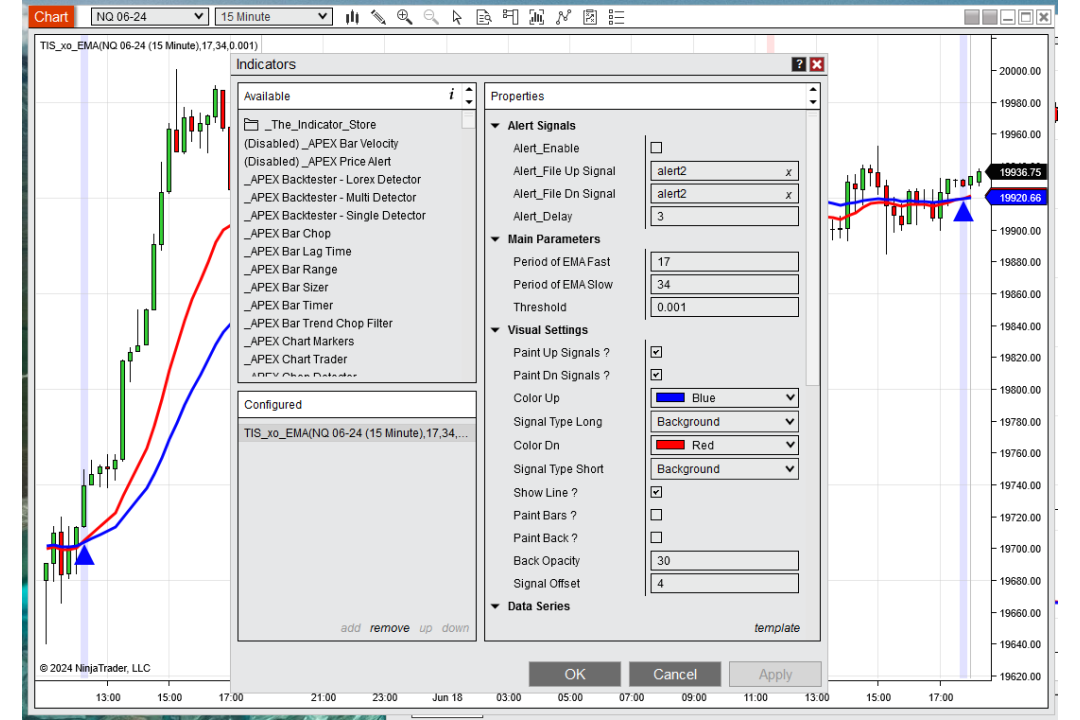
Task: Uncheck Paint Dn Signals
Action: tap(656, 375)
